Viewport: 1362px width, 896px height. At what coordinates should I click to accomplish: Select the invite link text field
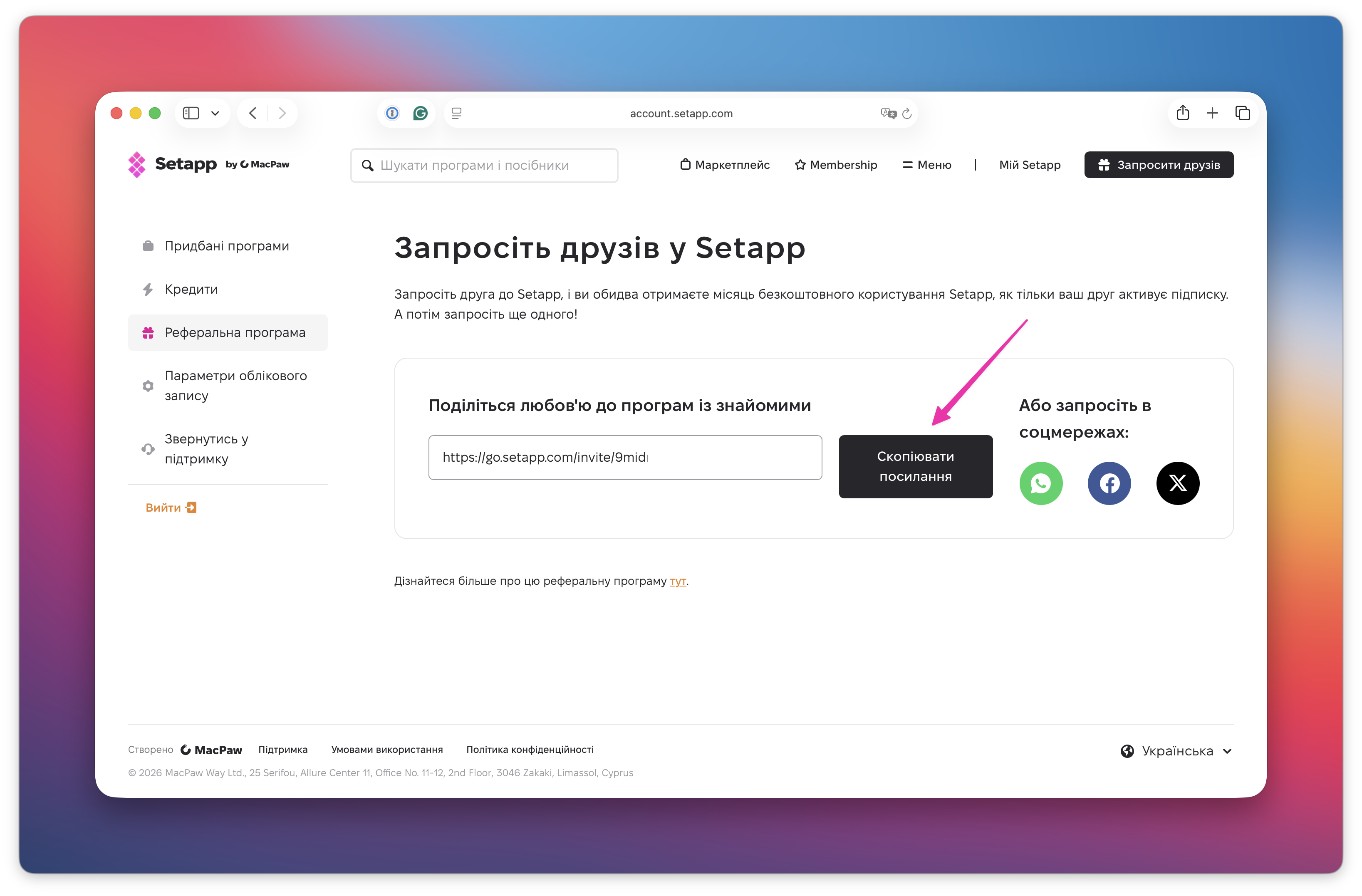tap(625, 457)
